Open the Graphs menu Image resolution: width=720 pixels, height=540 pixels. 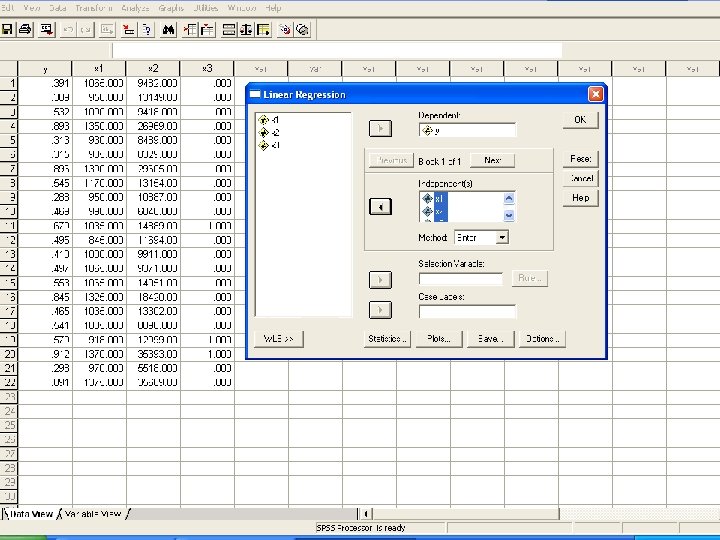(171, 8)
